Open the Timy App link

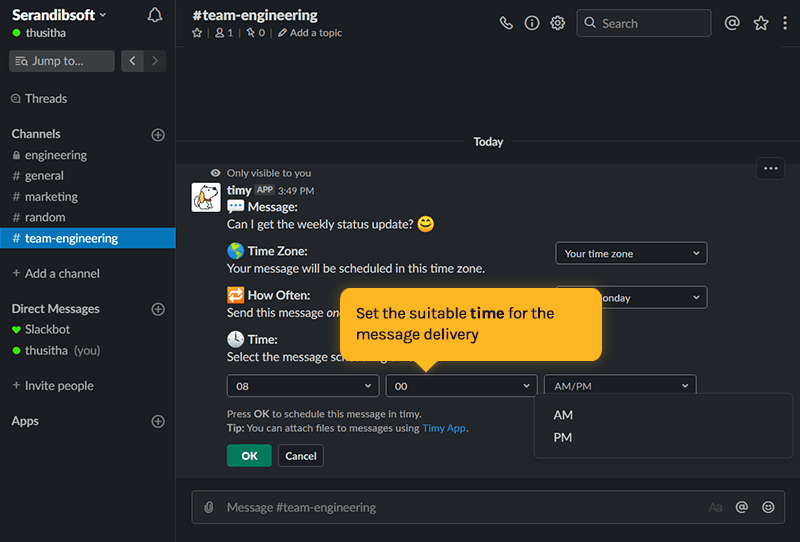[x=444, y=428]
